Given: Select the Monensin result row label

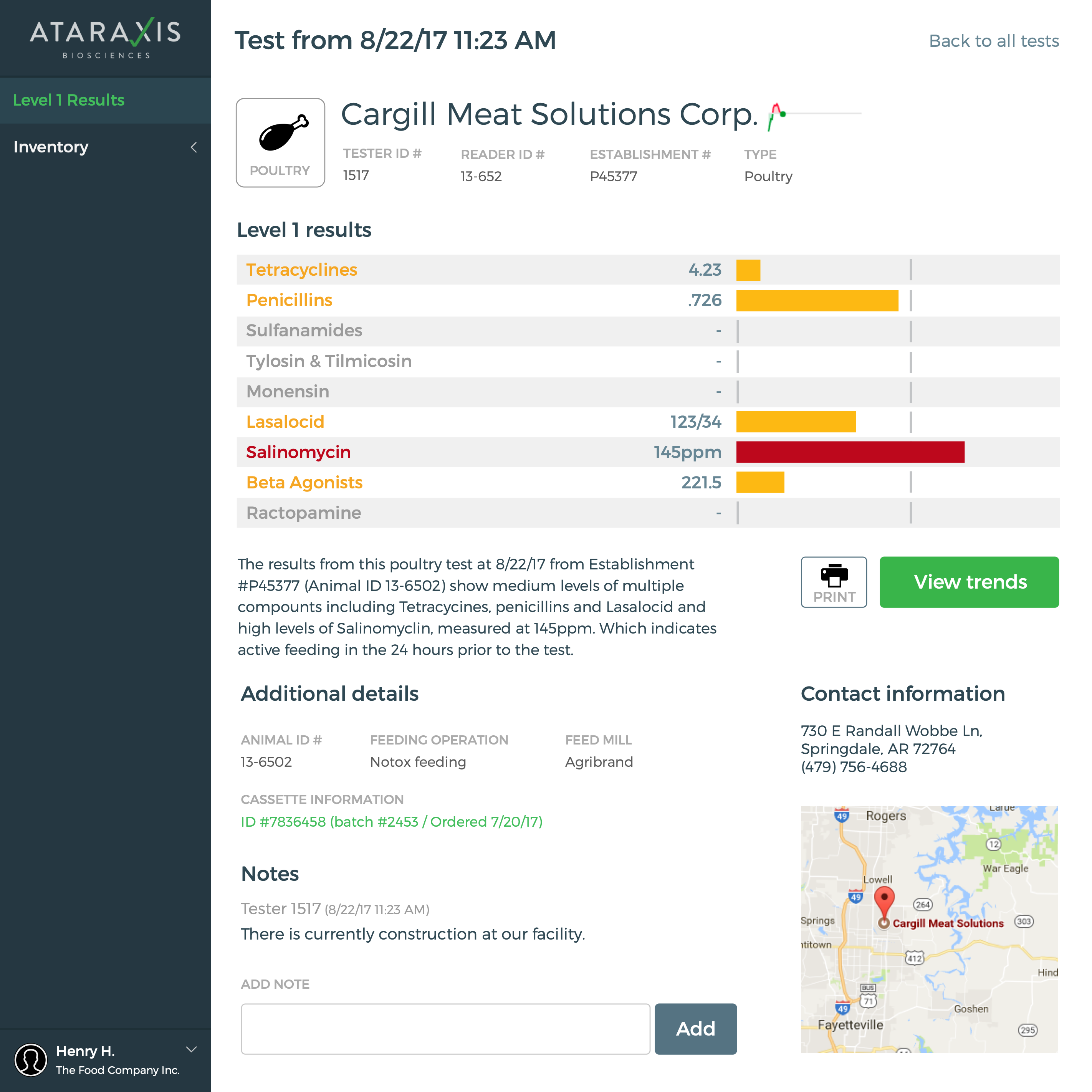Looking at the screenshot, I should tap(288, 392).
